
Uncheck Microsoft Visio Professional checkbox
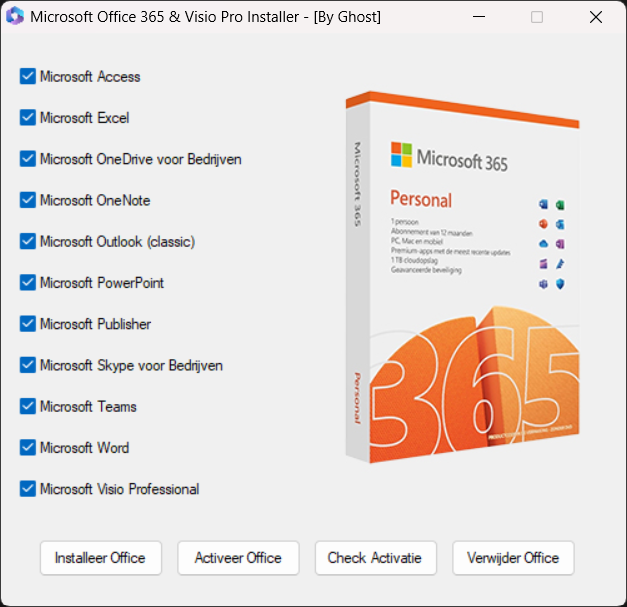pos(28,489)
